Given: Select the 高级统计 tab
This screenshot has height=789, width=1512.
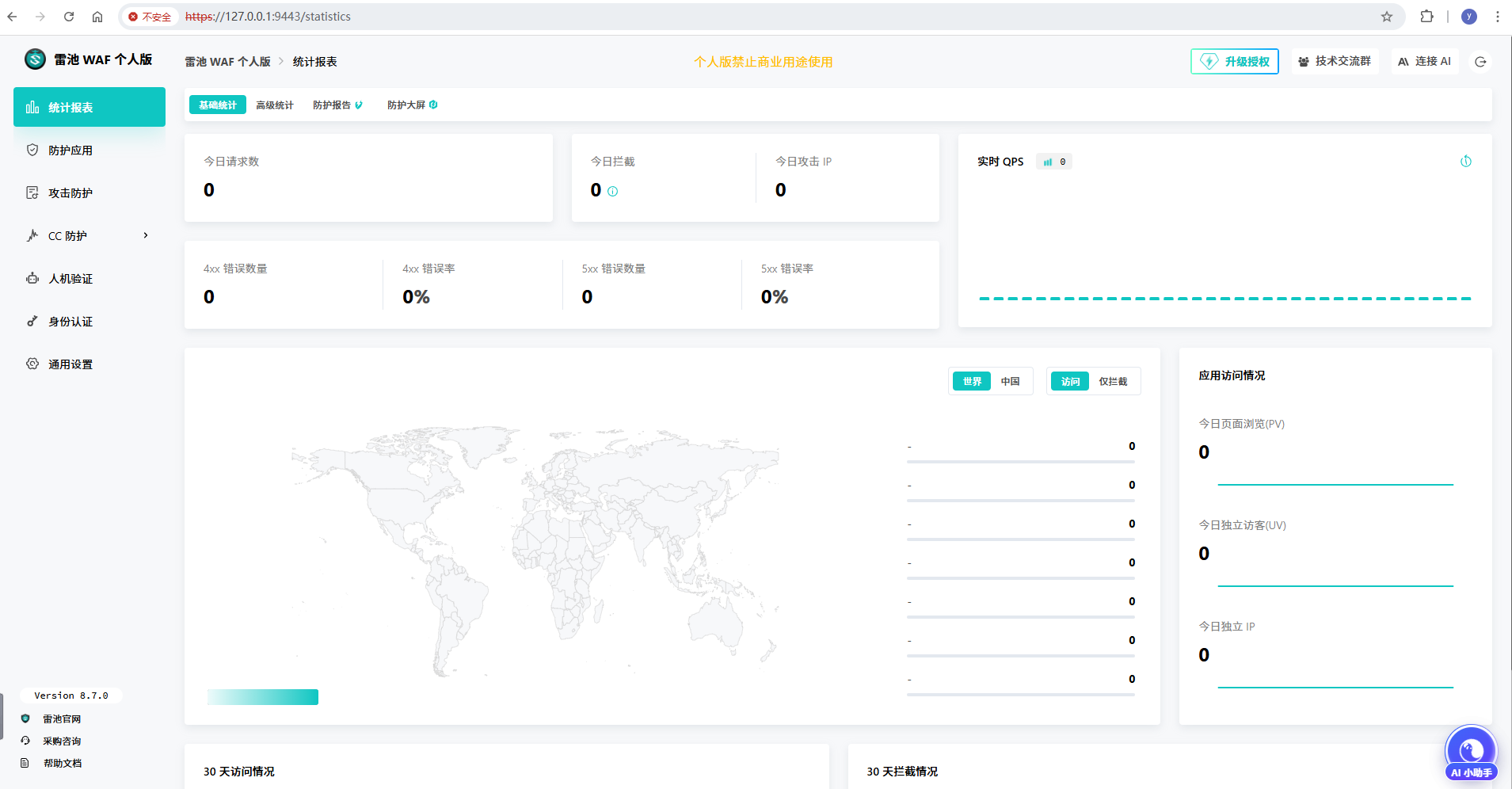Looking at the screenshot, I should click(275, 105).
